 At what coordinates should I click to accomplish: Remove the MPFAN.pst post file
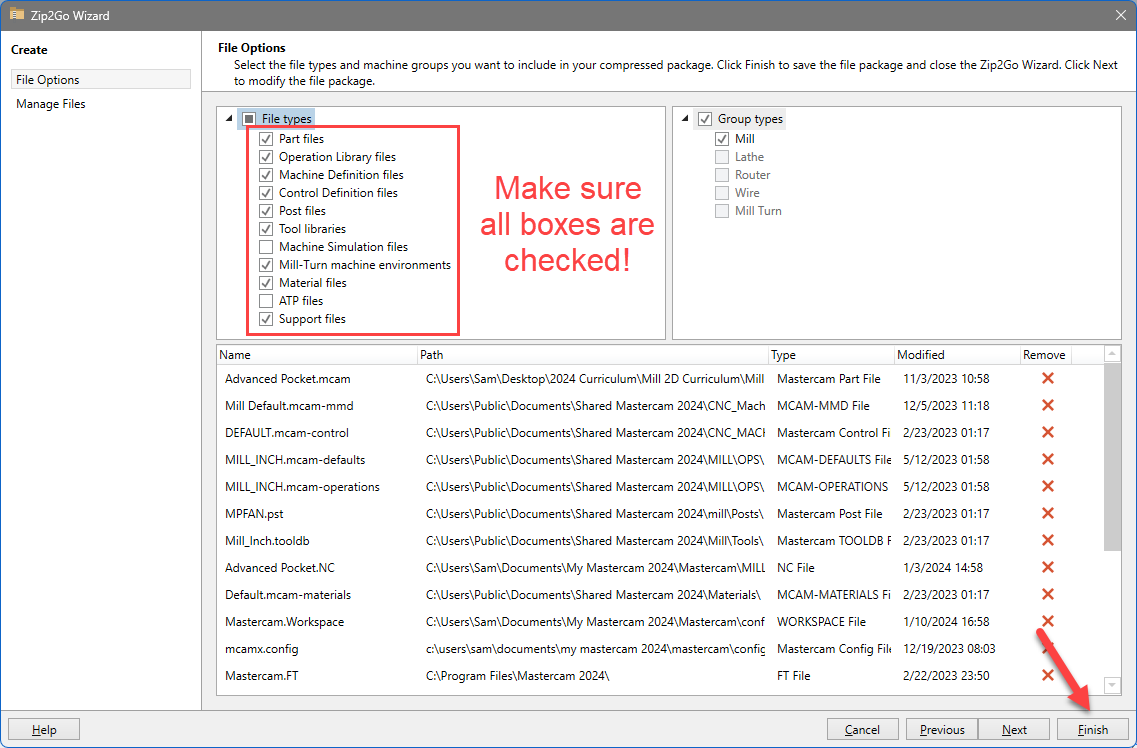point(1047,513)
